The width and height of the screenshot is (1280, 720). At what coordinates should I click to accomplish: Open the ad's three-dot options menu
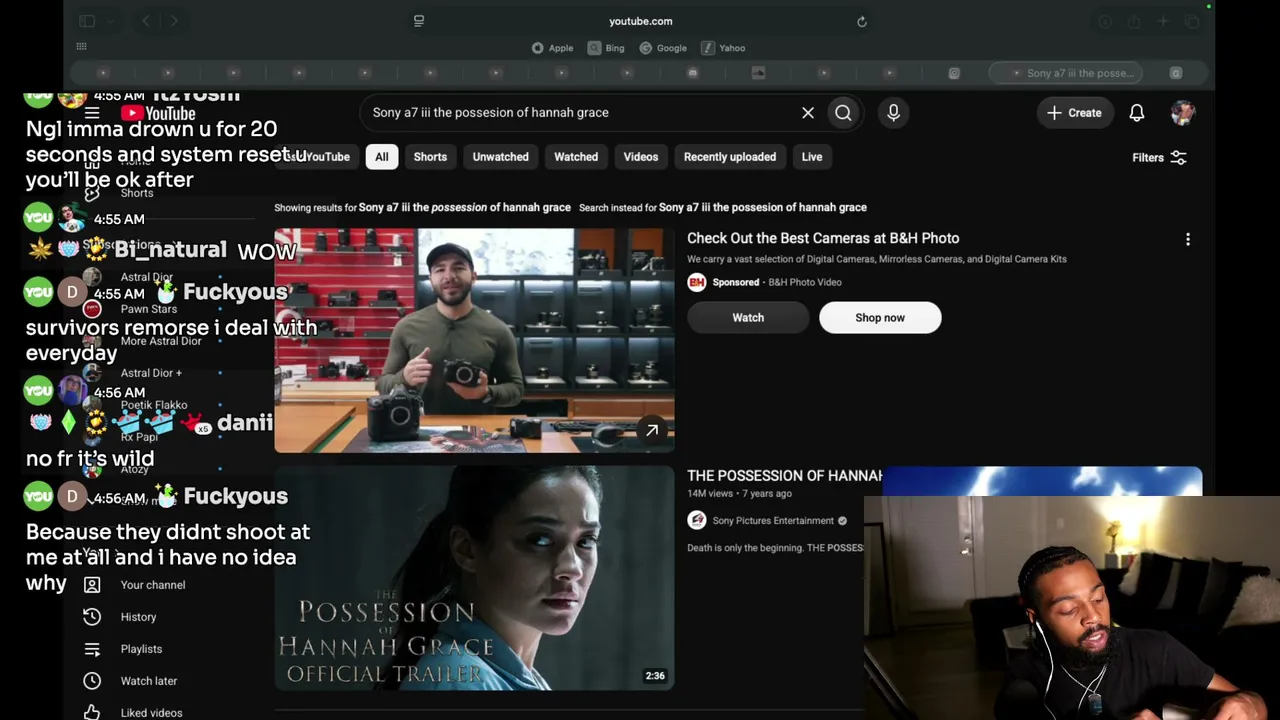(x=1188, y=240)
